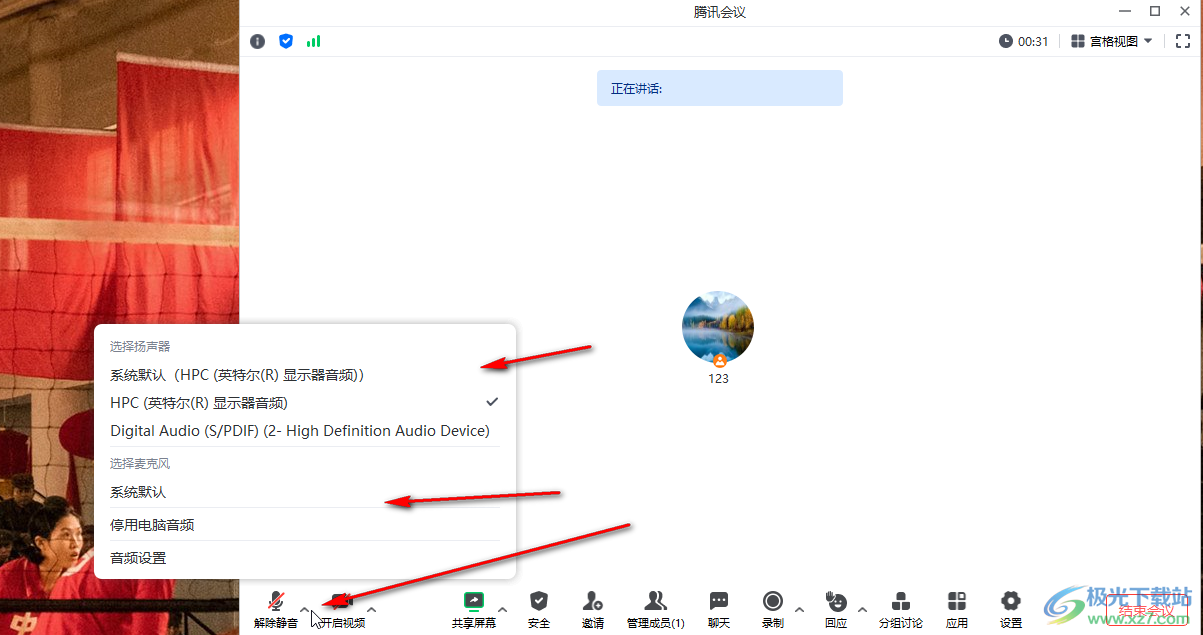Expand the recording options arrow beside 录制
This screenshot has height=635, width=1203.
click(798, 608)
